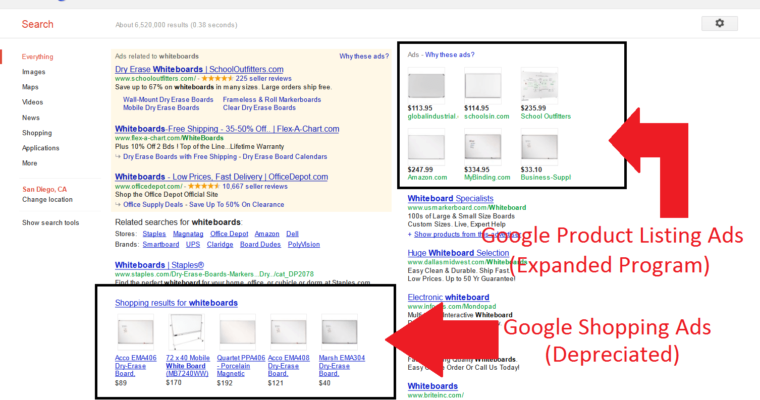Switch to Images results
This screenshot has width=760, height=400.
pos(33,72)
